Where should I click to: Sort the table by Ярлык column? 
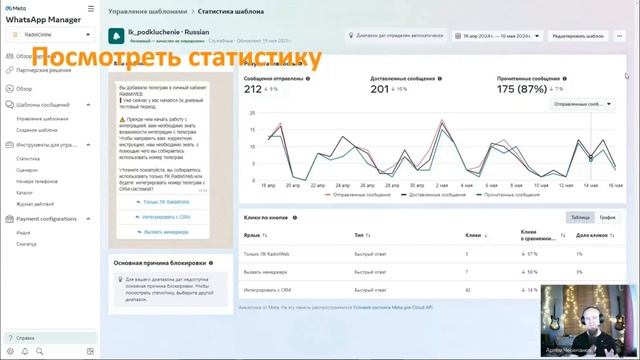coord(255,236)
